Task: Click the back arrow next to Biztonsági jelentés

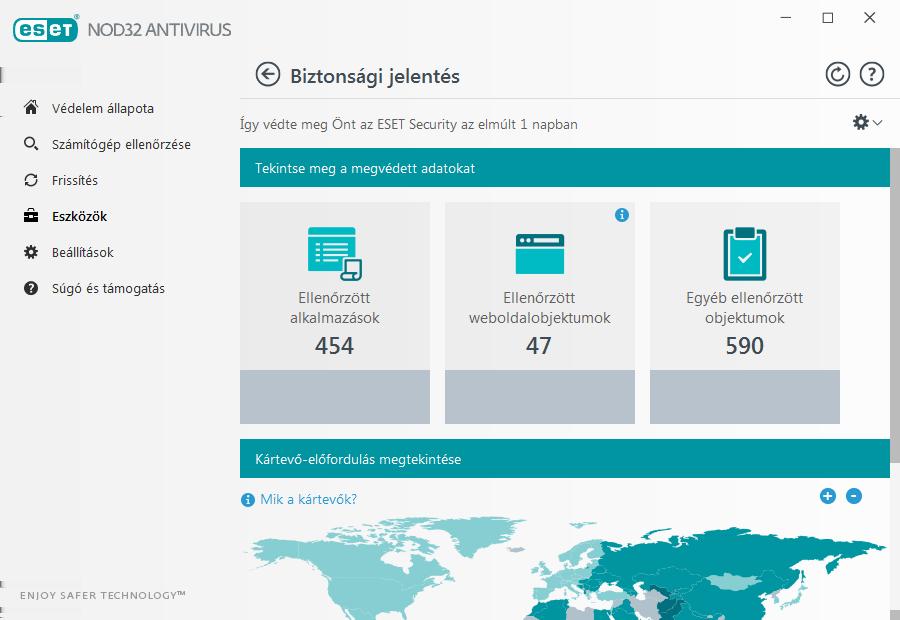Action: (x=267, y=75)
